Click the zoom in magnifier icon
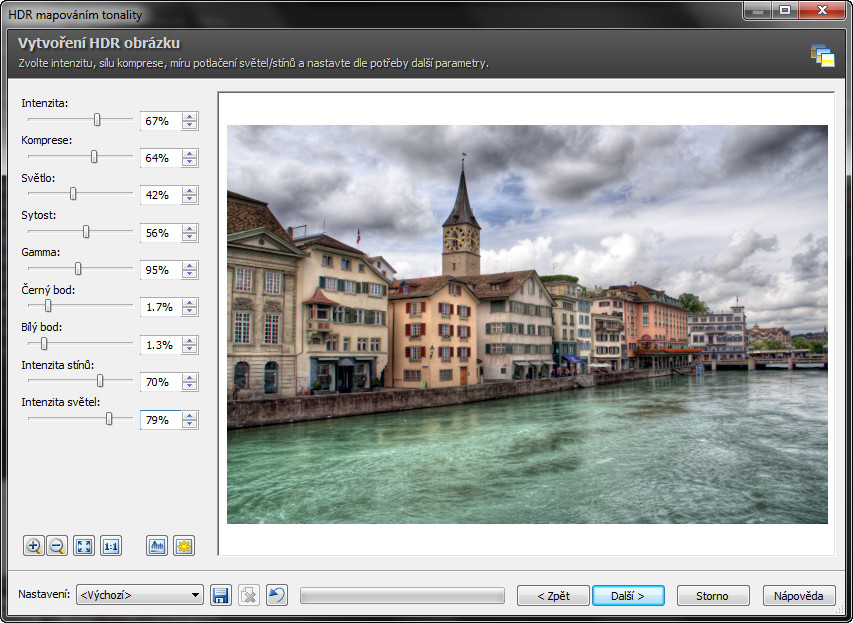Viewport: 853px width, 623px height. point(34,546)
